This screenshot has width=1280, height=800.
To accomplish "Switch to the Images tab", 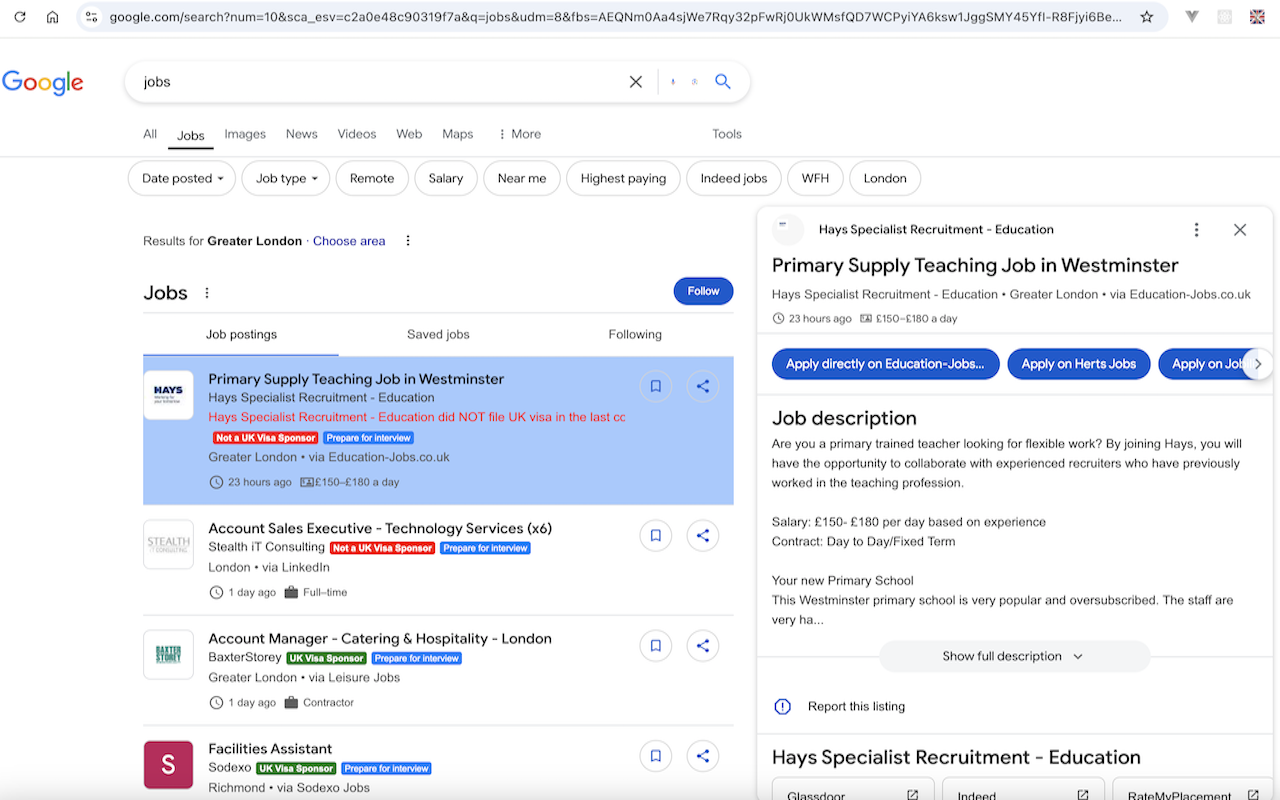I will coord(245,134).
